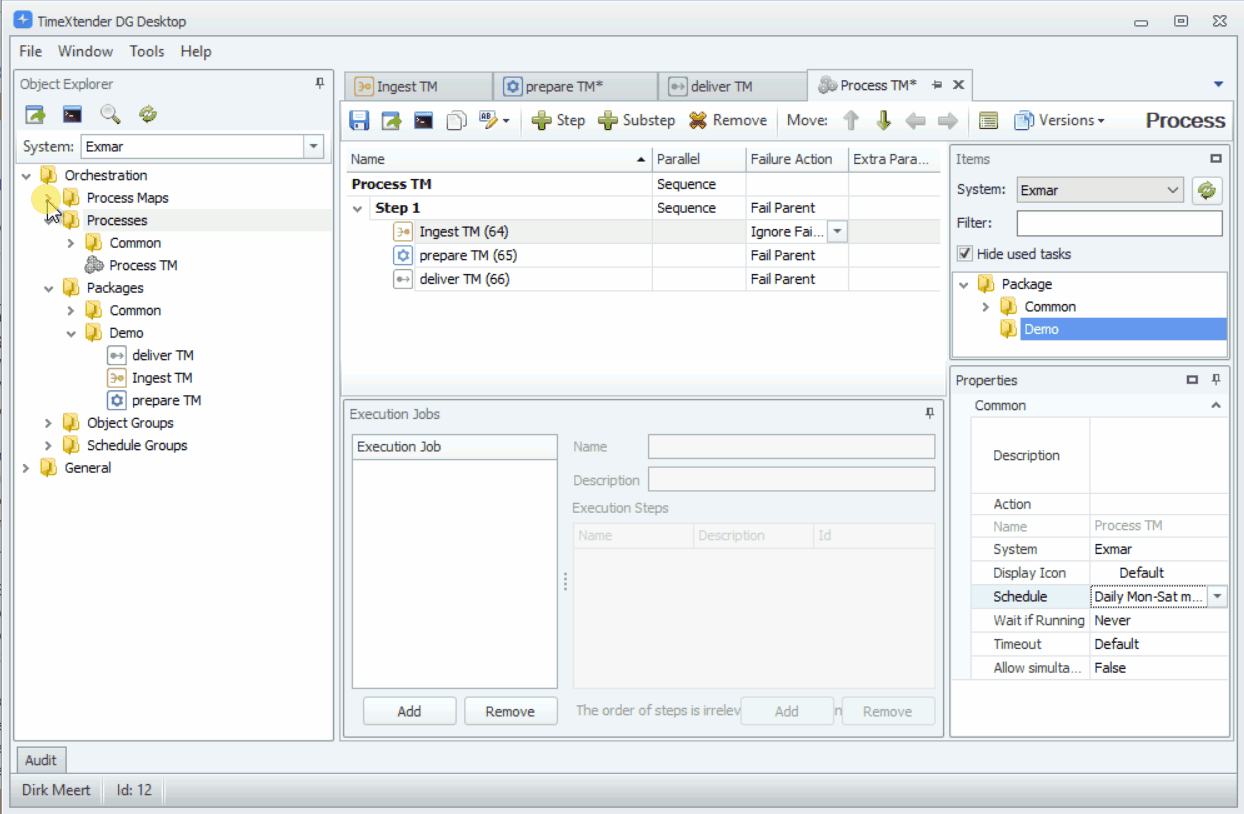
Task: Open the Tools menu
Action: click(146, 51)
